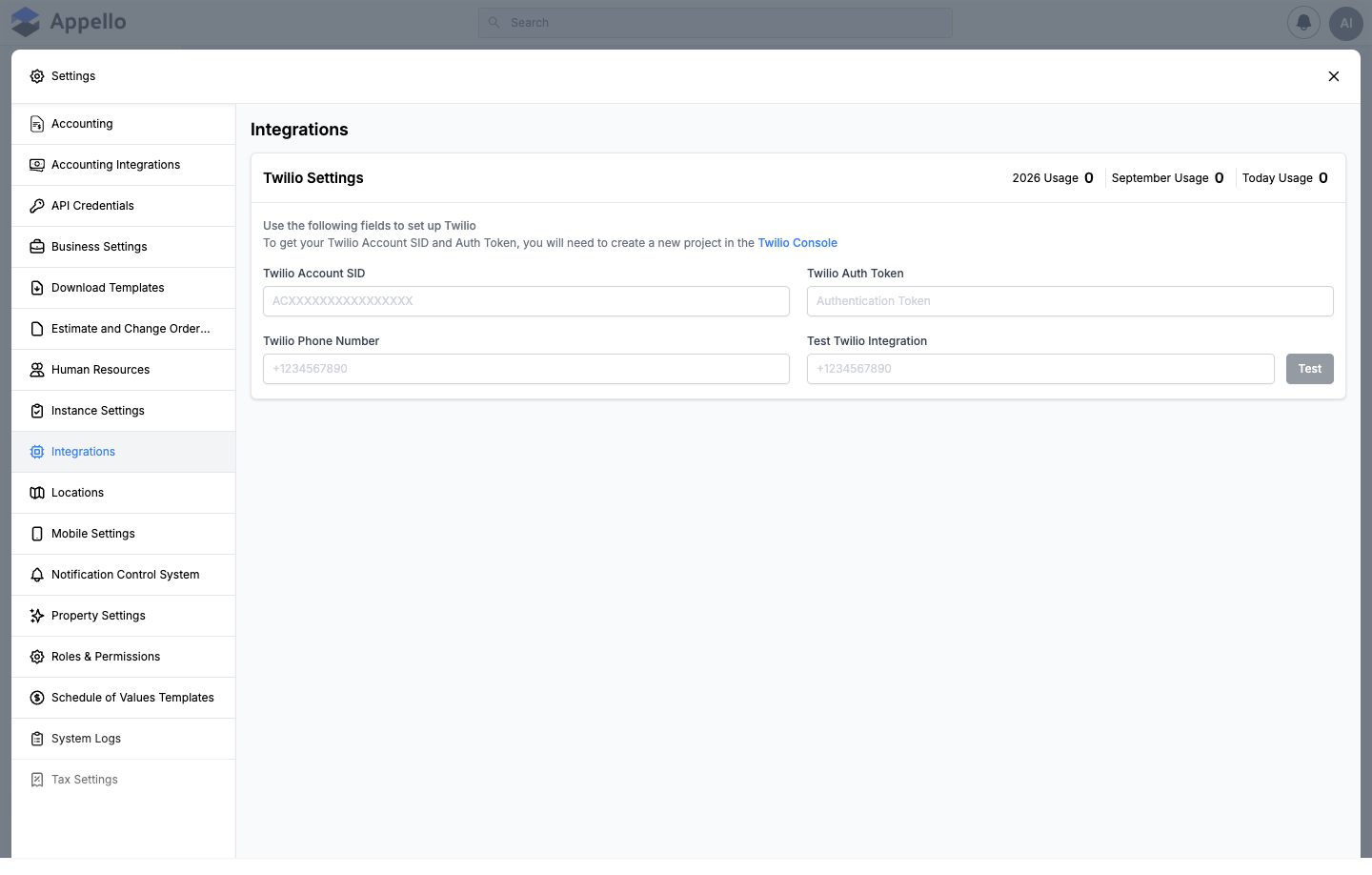Select Estimate and Change Order settings
This screenshot has height=875, width=1372.
point(124,329)
